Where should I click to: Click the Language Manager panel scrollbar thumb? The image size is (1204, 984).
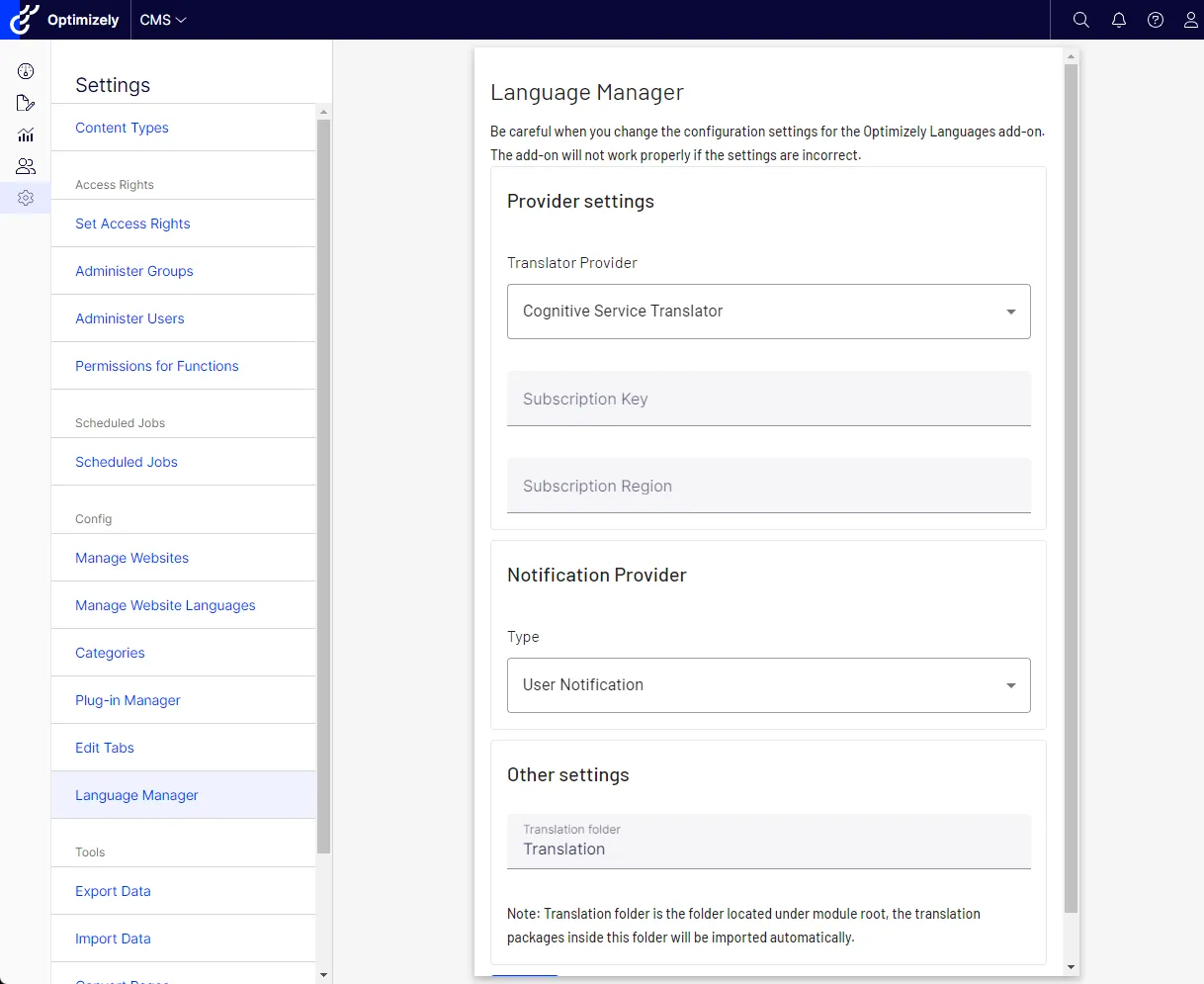coord(1072,490)
